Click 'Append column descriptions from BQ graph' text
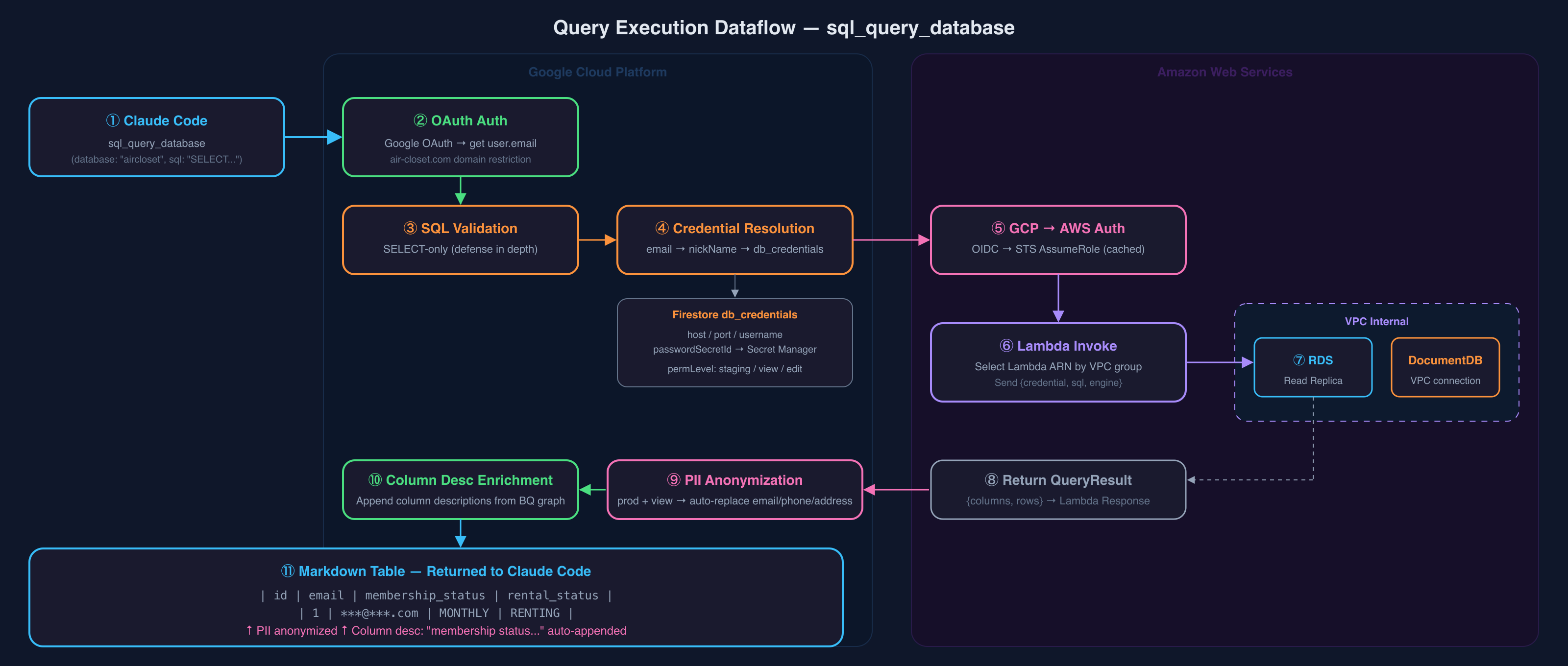 point(460,500)
